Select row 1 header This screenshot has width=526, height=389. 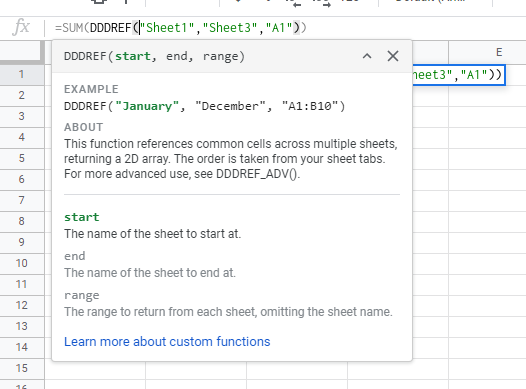[21, 74]
